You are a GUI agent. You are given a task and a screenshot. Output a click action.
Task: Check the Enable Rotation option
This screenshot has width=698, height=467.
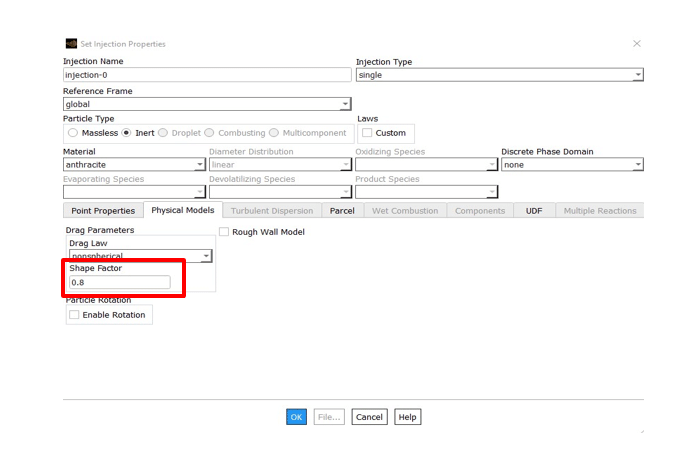click(x=74, y=315)
